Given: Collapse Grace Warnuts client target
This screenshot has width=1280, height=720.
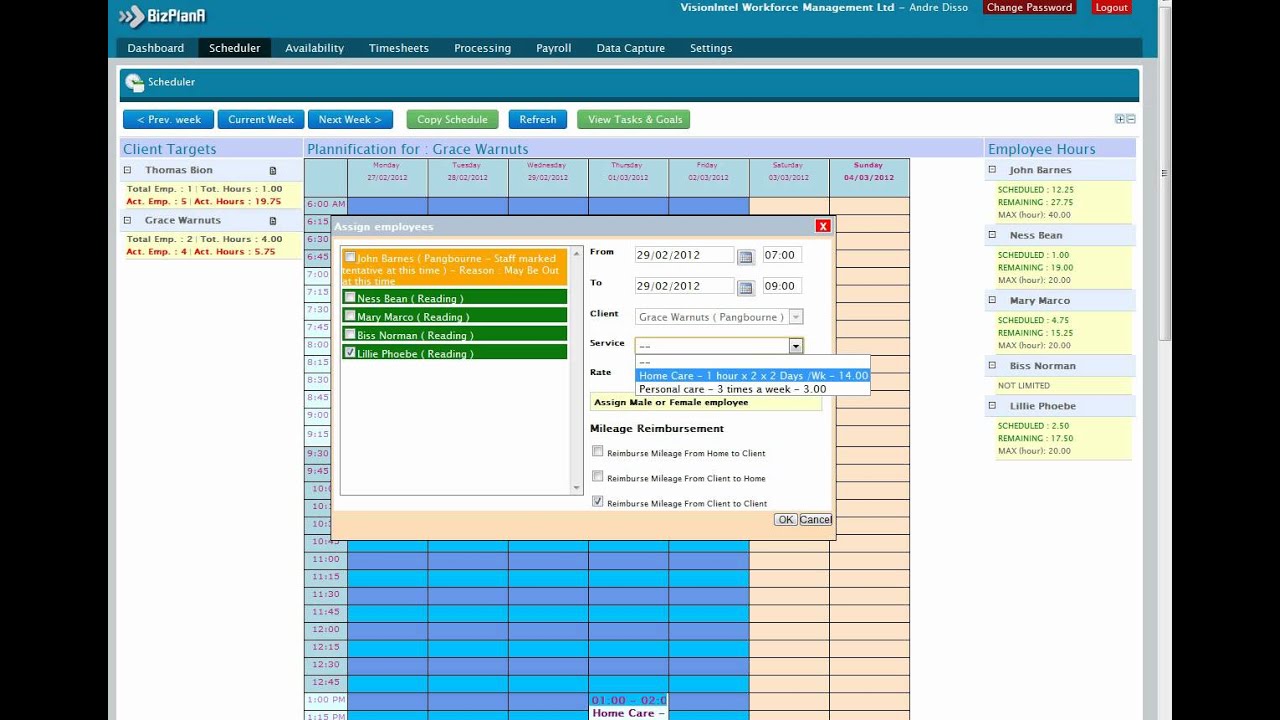Looking at the screenshot, I should click(127, 220).
